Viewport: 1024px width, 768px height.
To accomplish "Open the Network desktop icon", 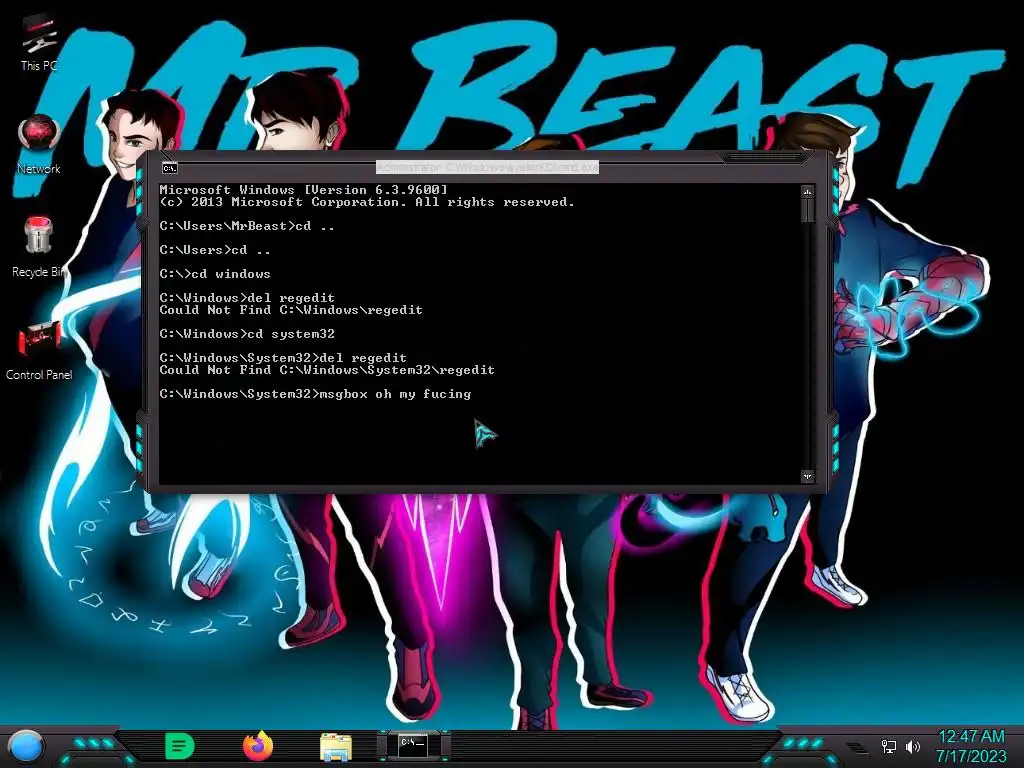I will click(x=39, y=145).
